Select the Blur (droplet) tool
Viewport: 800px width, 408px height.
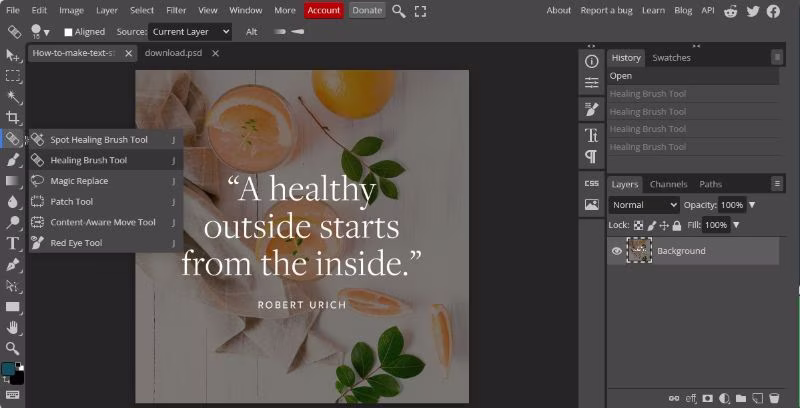click(x=13, y=202)
